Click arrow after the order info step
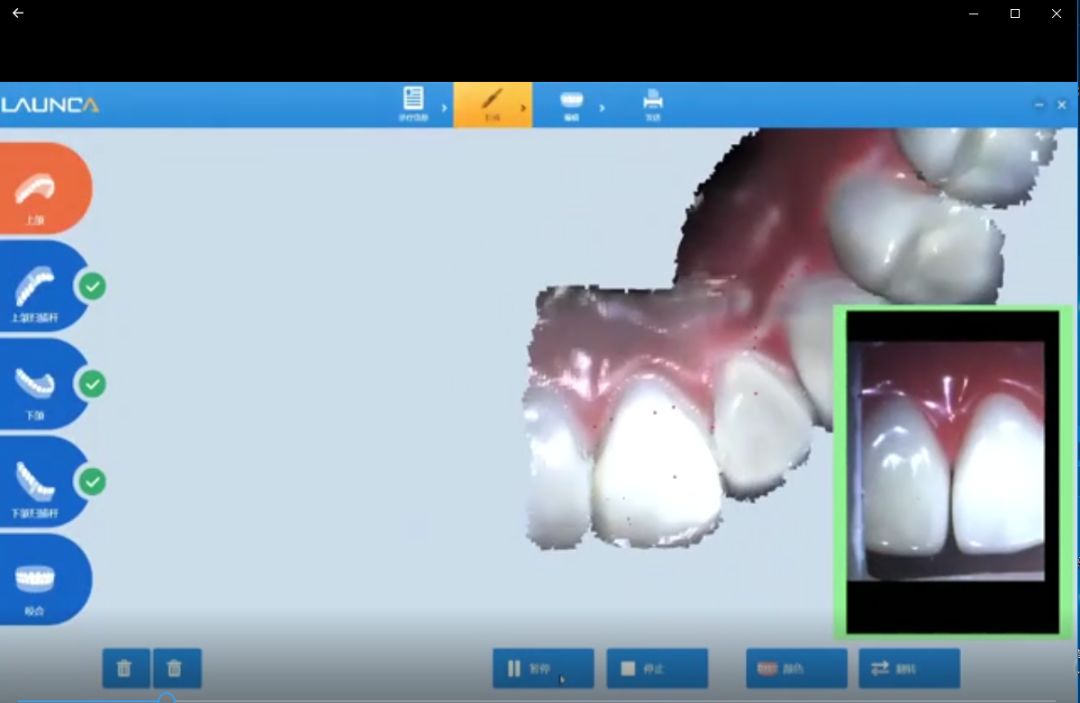This screenshot has height=703, width=1080. click(x=444, y=107)
